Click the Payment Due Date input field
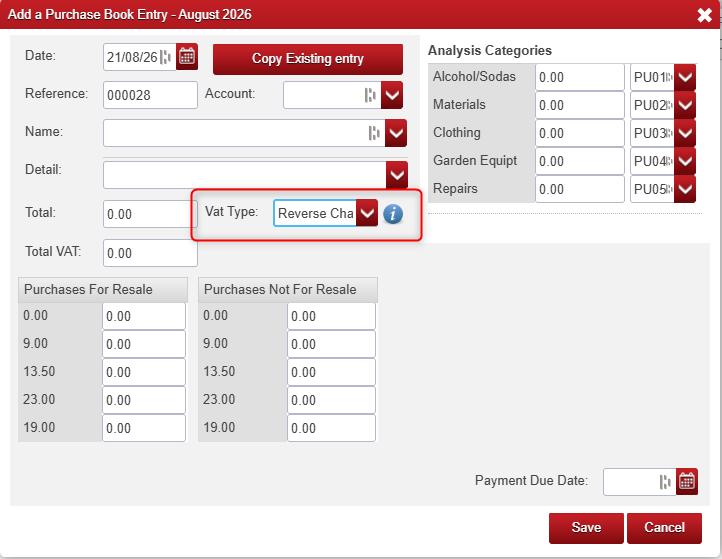This screenshot has height=559, width=722. click(640, 482)
